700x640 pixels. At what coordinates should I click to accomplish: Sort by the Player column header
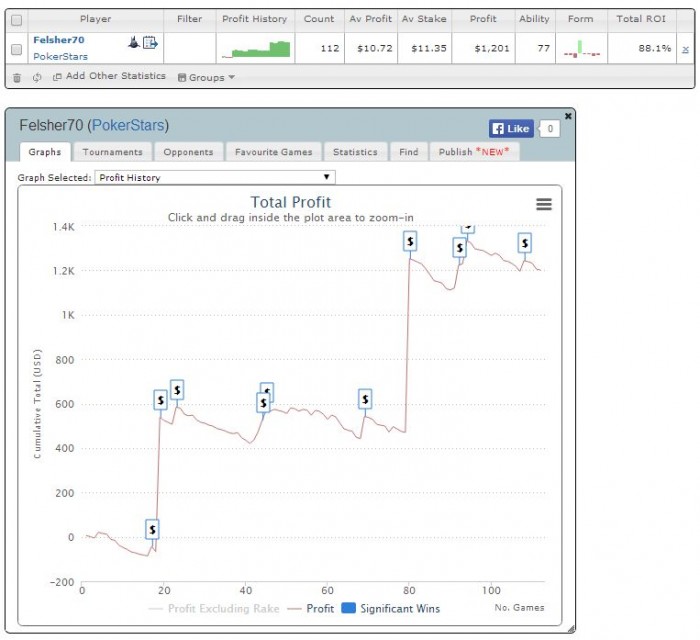pos(96,19)
